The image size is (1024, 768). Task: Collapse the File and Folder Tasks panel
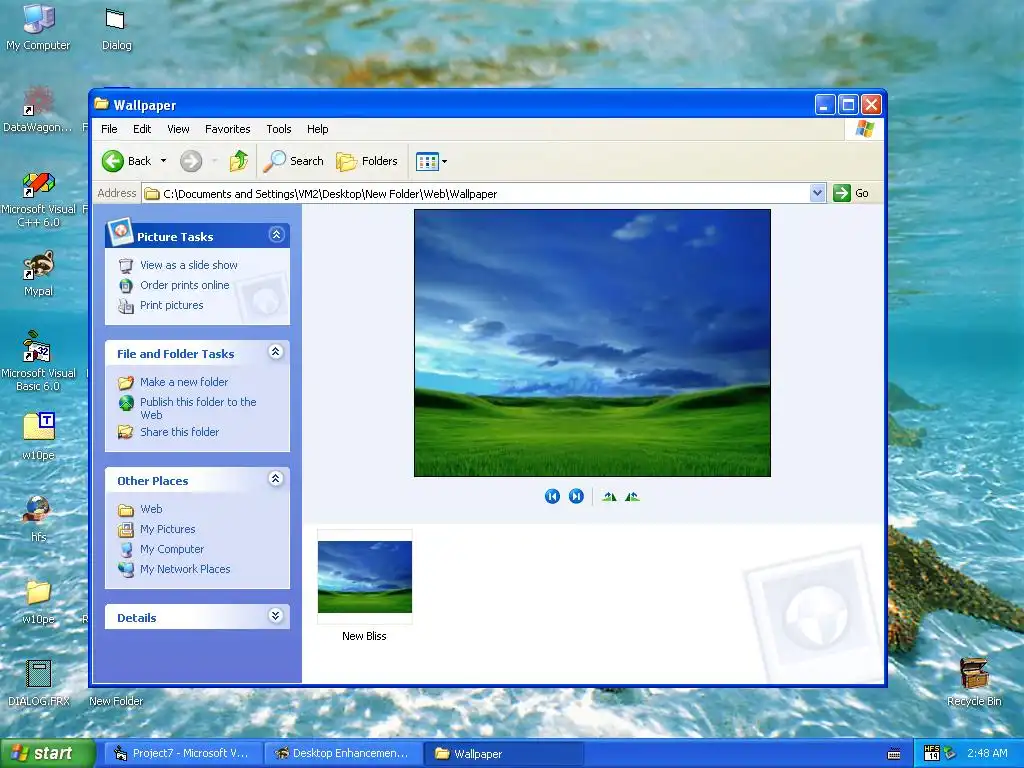pyautogui.click(x=276, y=352)
